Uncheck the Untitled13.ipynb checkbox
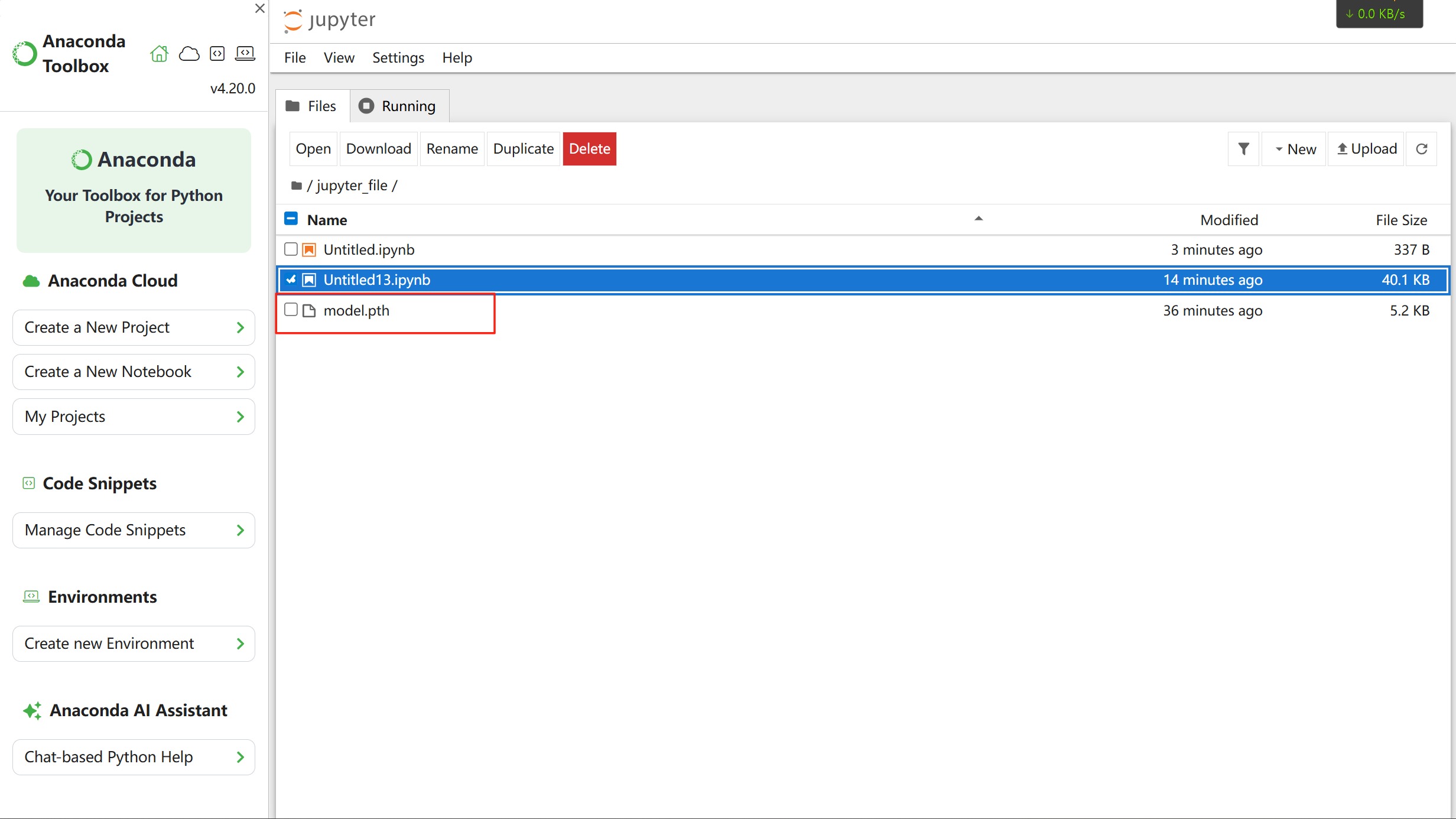This screenshot has width=1456, height=819. 291,279
